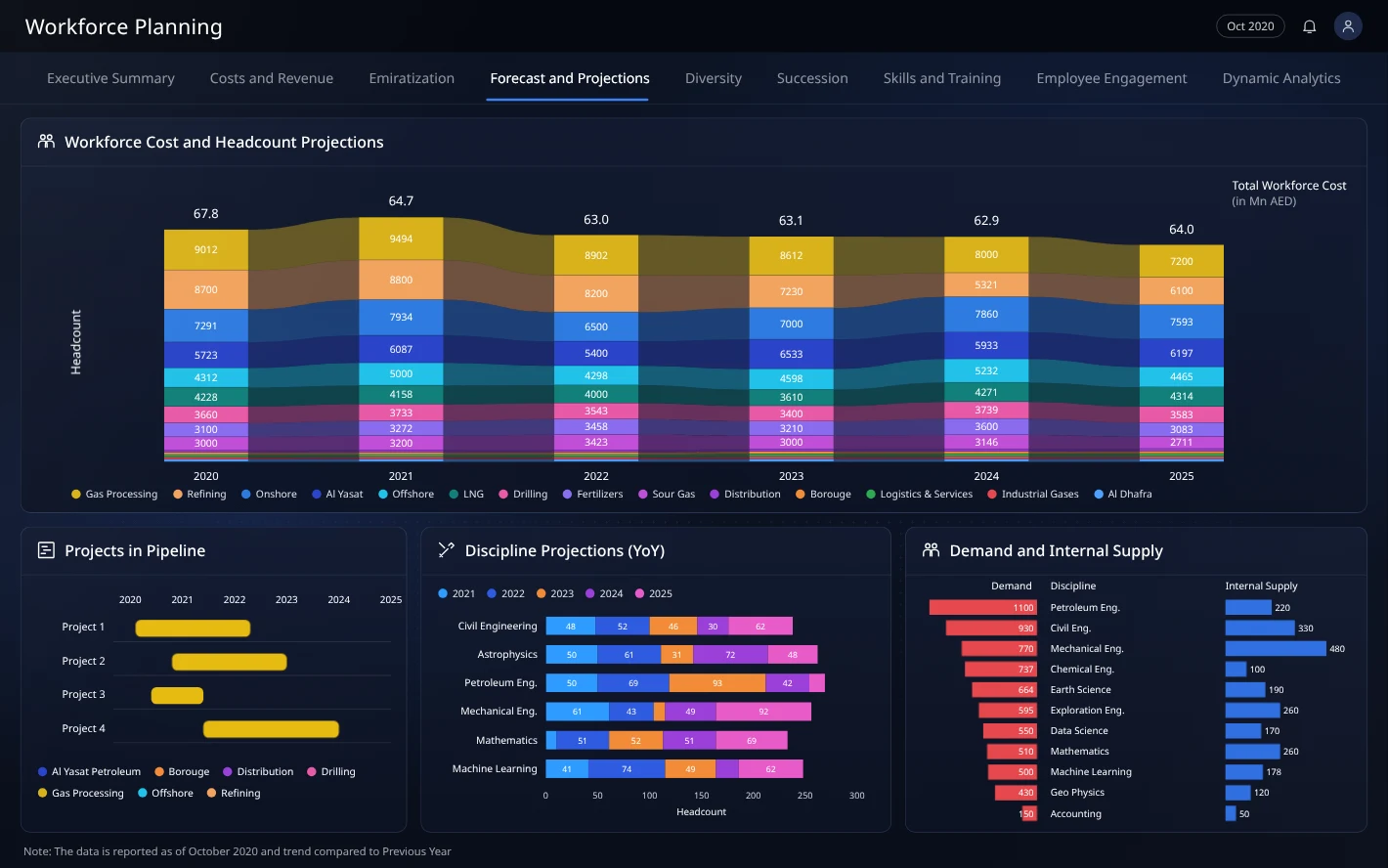The image size is (1388, 868).
Task: Toggle the Fertilizers legend item
Action: pos(592,494)
